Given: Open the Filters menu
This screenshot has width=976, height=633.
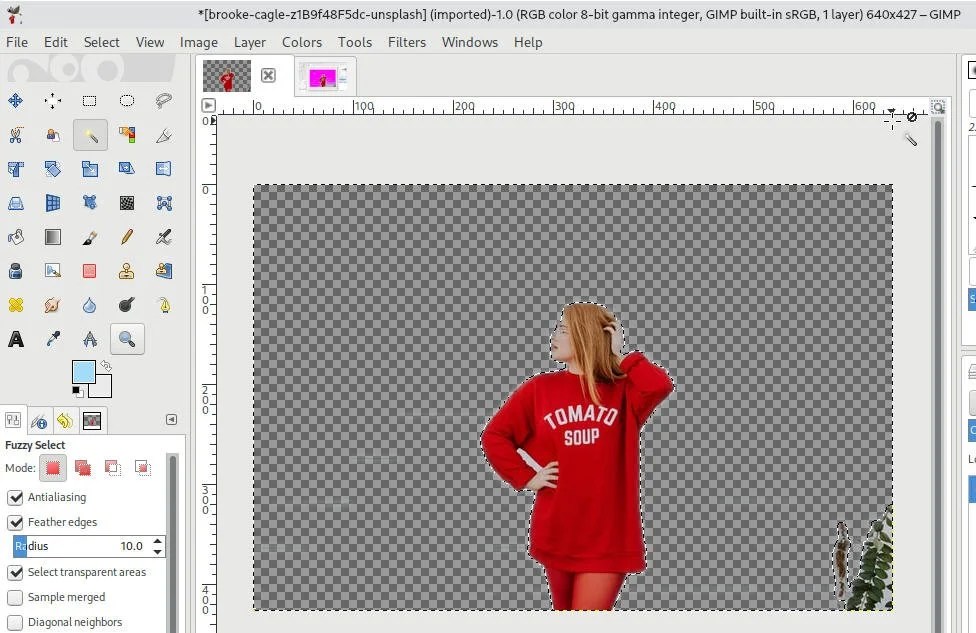Looking at the screenshot, I should (406, 42).
